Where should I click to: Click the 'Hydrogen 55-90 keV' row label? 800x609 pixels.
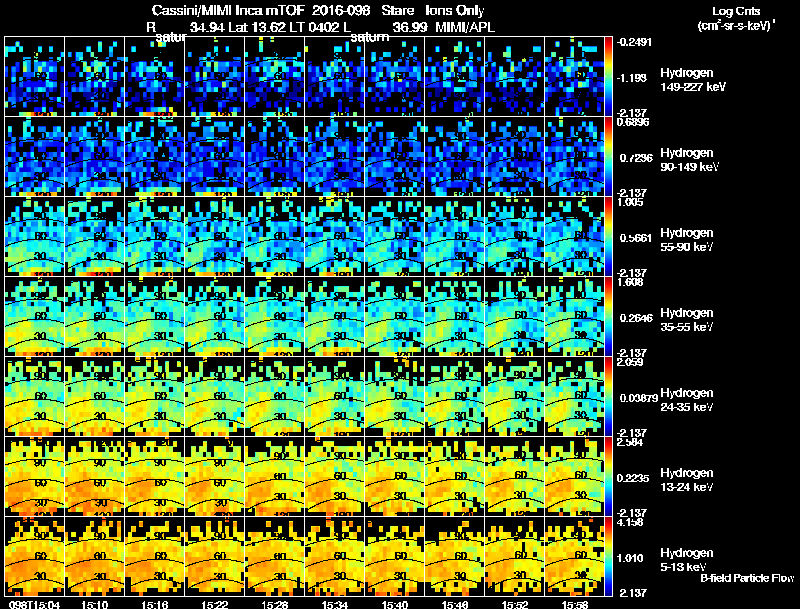click(x=687, y=240)
